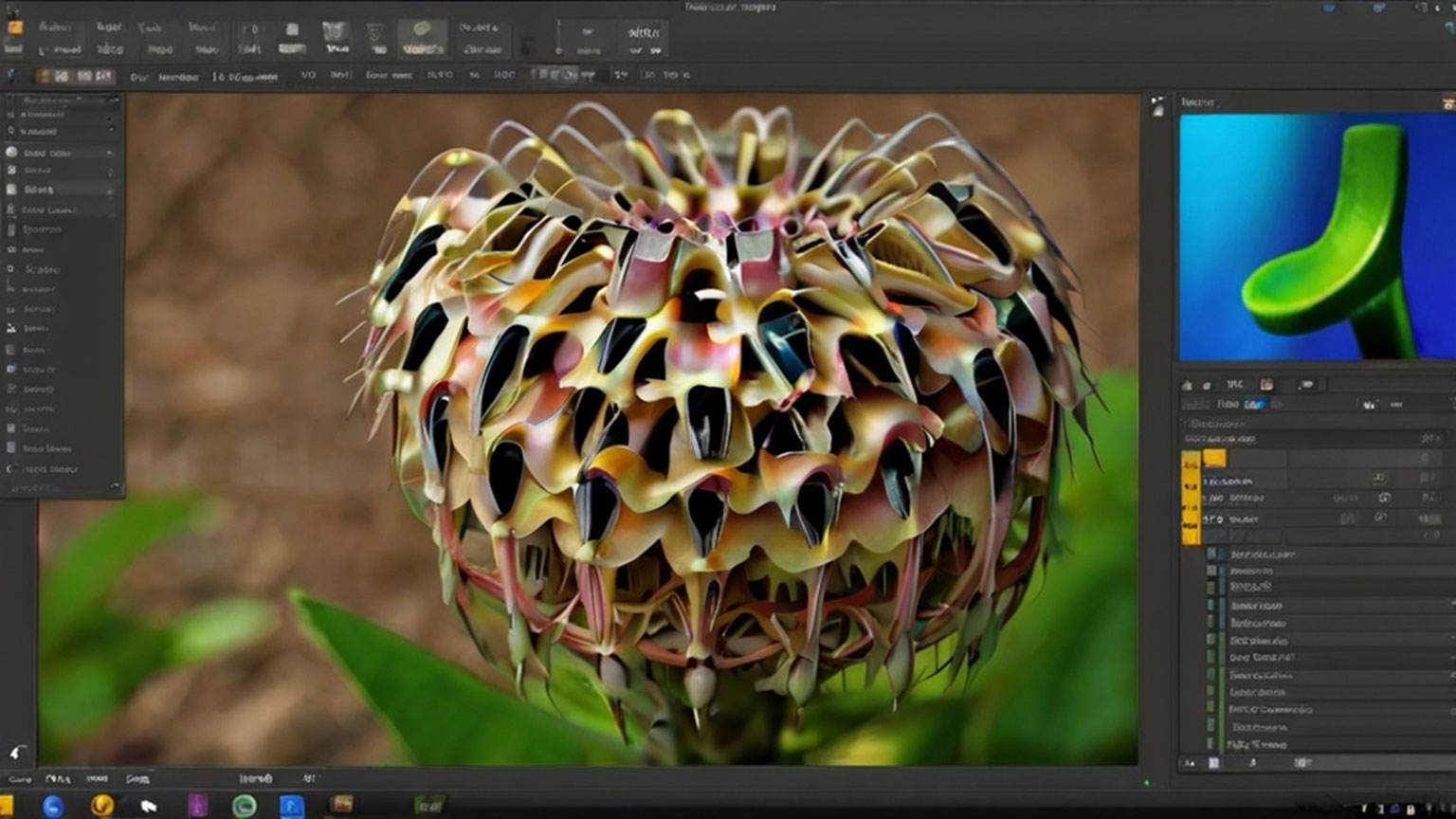
Task: Collapse the left panel using its top-right arrow
Action: [114, 100]
